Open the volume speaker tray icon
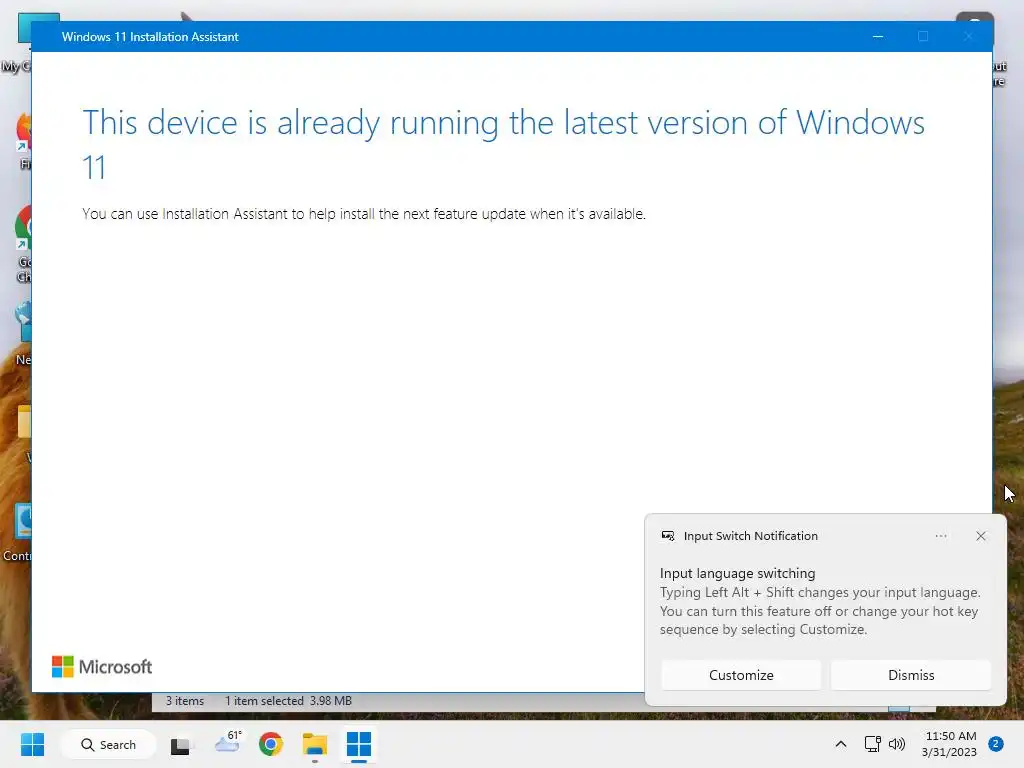Screen dimensions: 1024x768 pyautogui.click(x=897, y=744)
